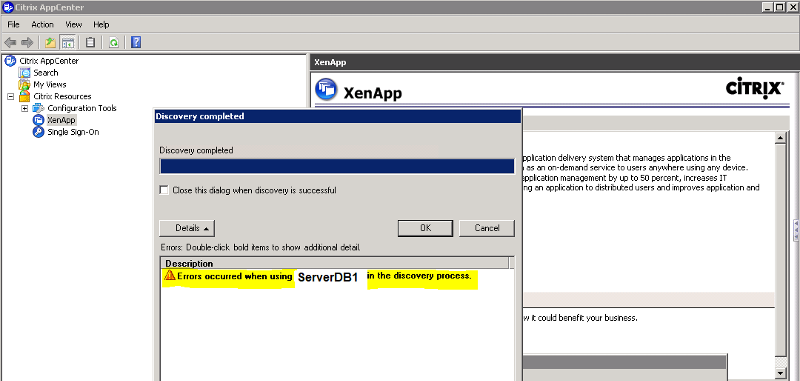Open the Action menu
The height and width of the screenshot is (381, 800).
42,24
